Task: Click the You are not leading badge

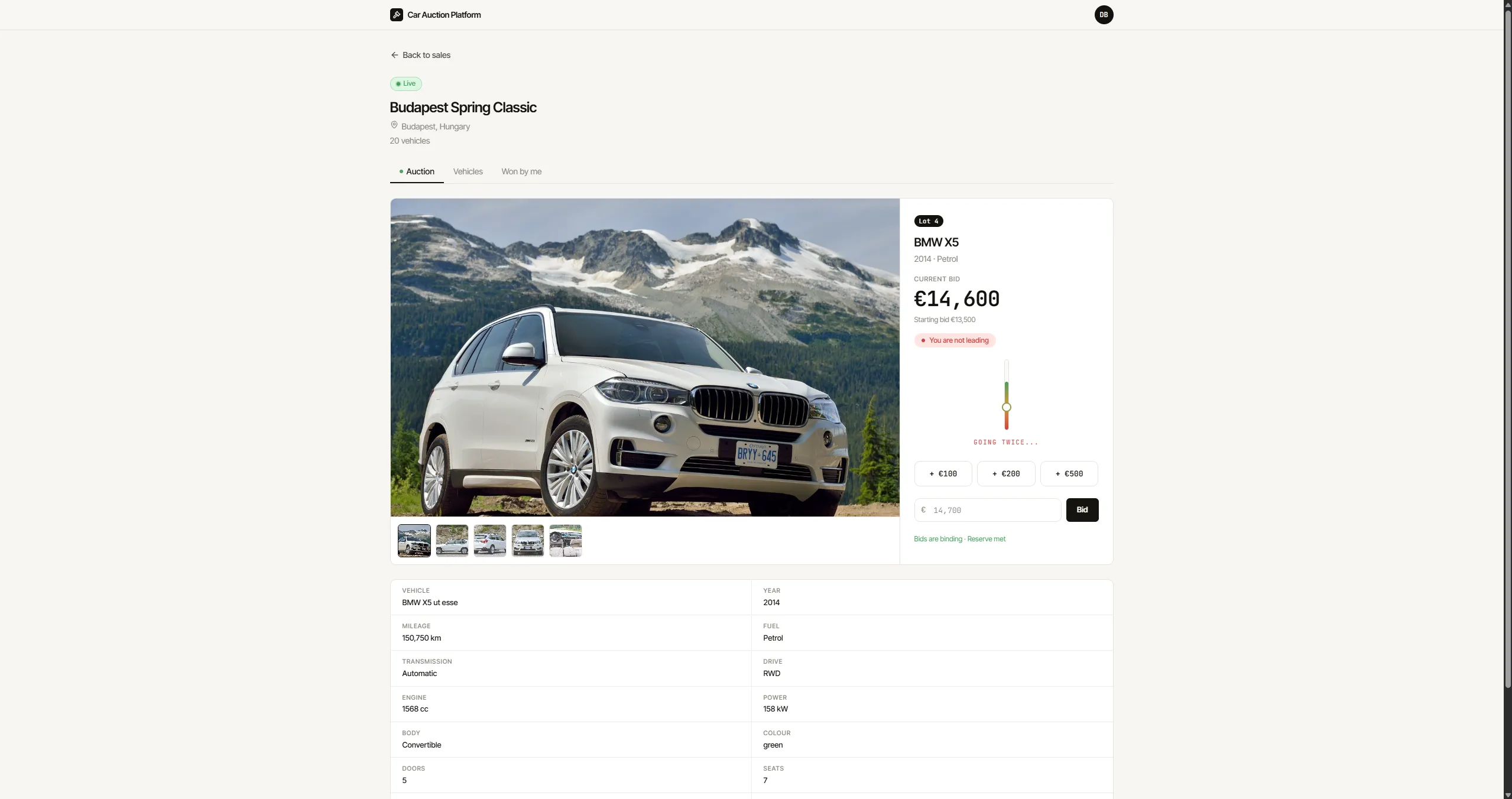Action: click(955, 340)
